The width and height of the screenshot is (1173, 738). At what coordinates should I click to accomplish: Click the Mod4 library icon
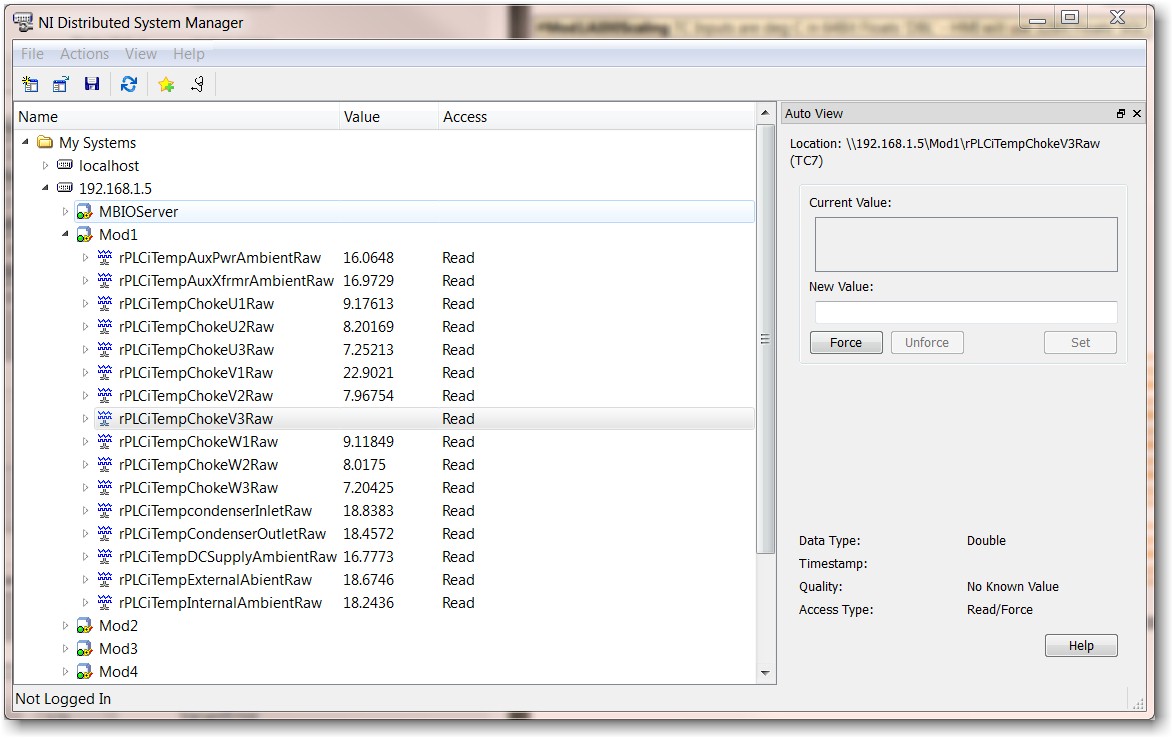click(x=85, y=672)
